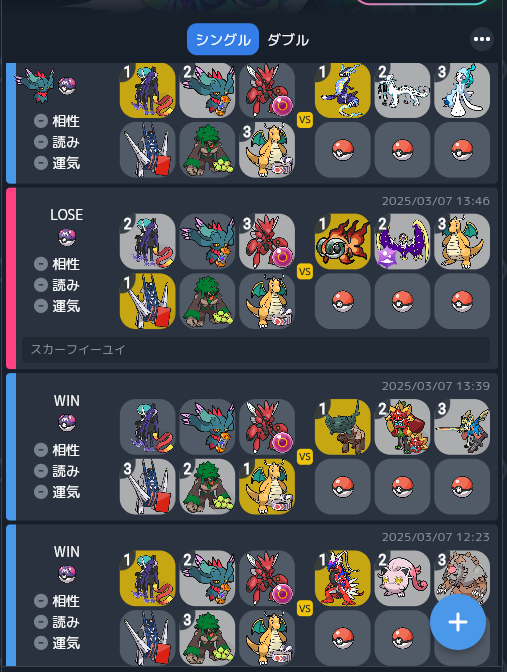507x672 pixels.
Task: Click the LOSE result label
Action: click(66, 215)
